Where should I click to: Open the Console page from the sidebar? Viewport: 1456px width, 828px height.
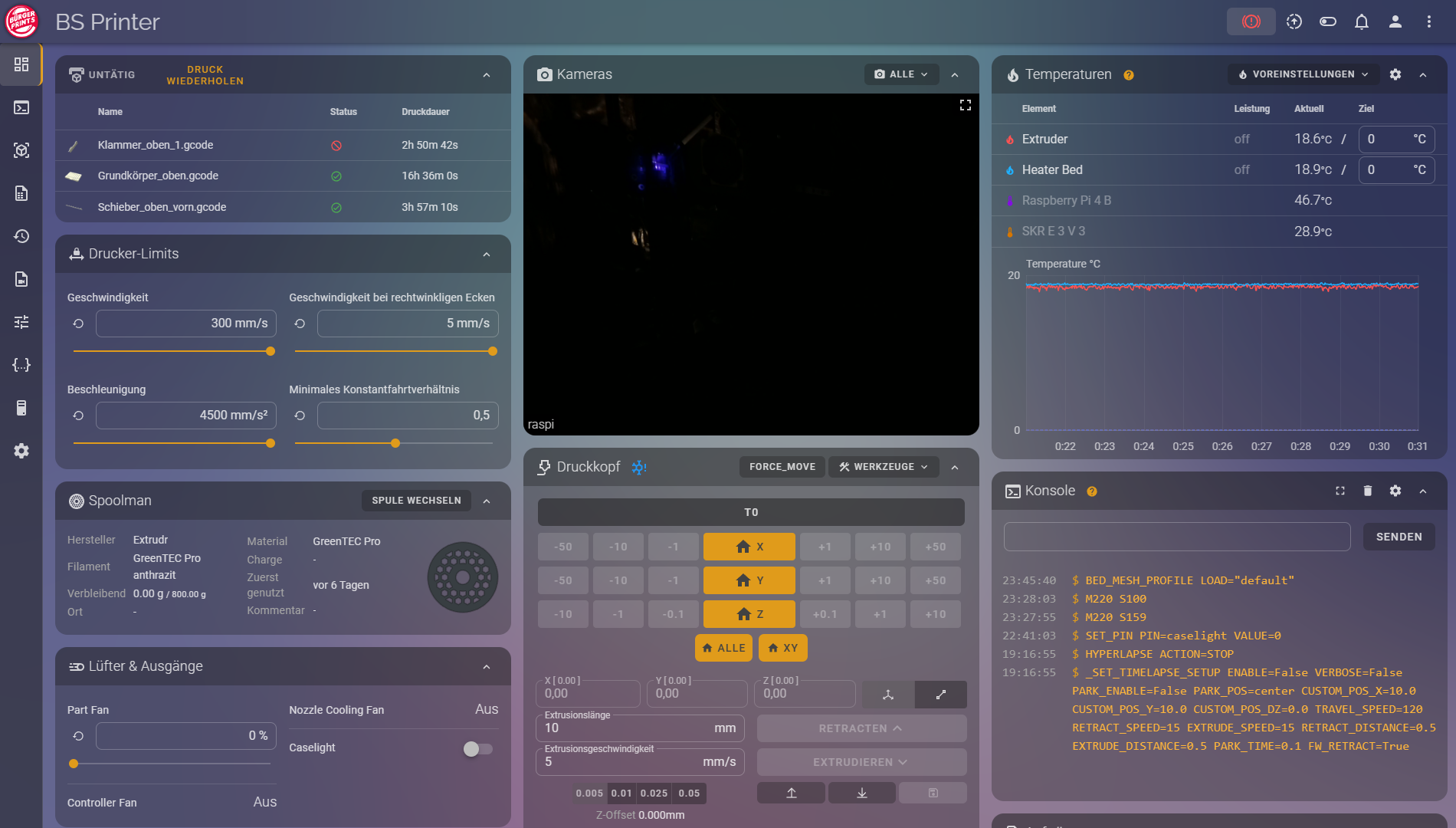21,107
